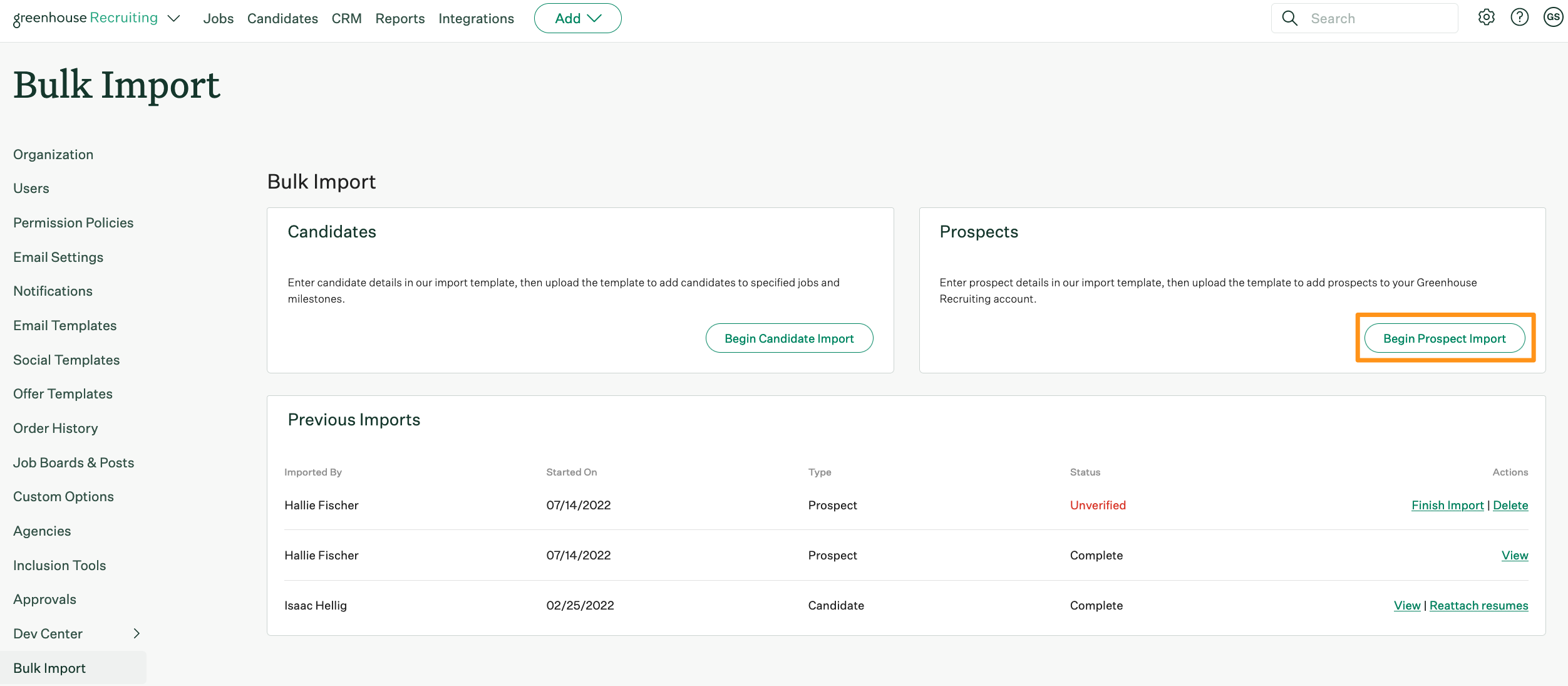
Task: Click Finish Import for the unverified prospect import
Action: pos(1447,505)
